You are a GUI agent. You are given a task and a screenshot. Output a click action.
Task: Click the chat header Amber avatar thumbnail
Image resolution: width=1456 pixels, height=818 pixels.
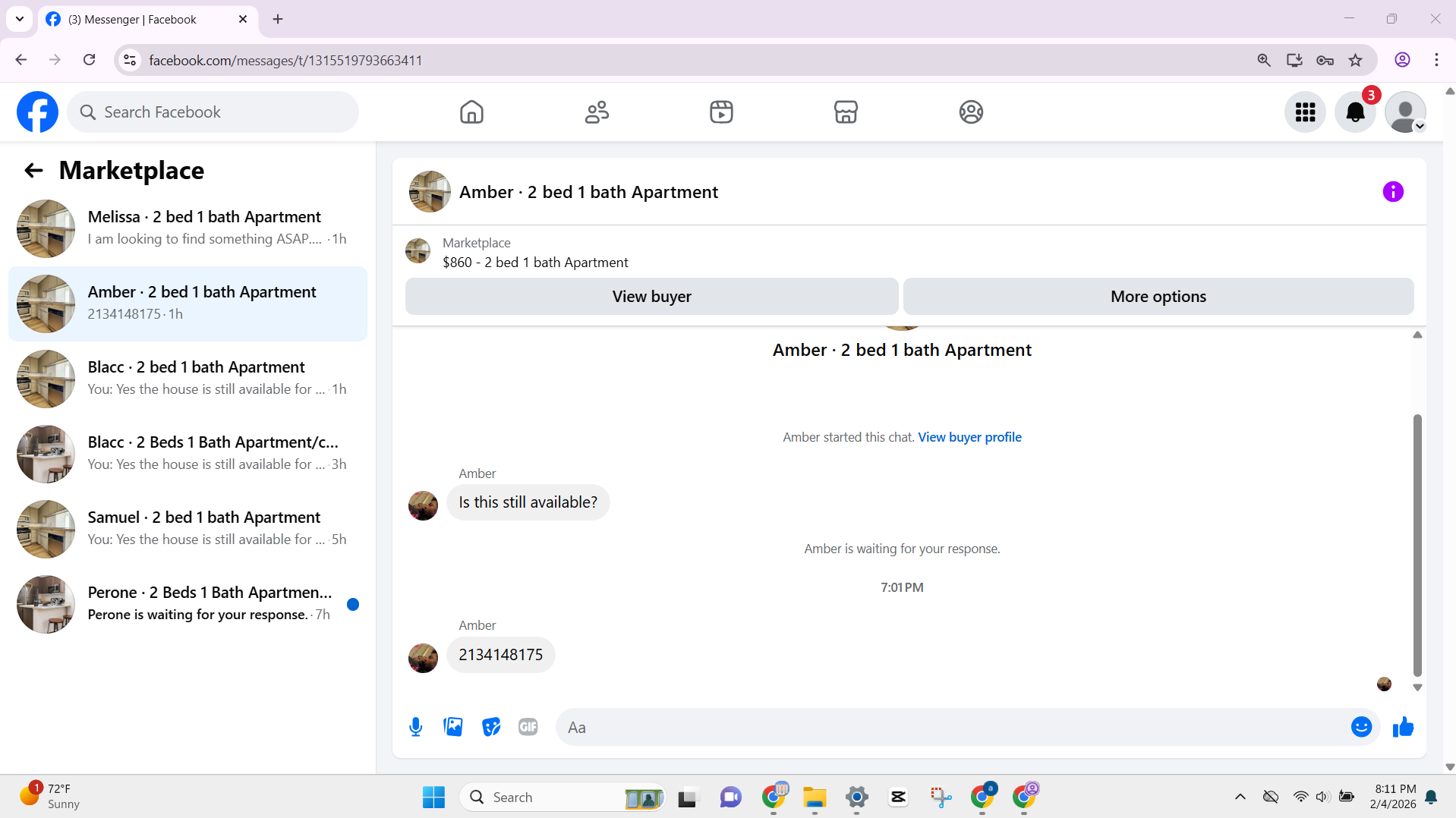(x=430, y=192)
